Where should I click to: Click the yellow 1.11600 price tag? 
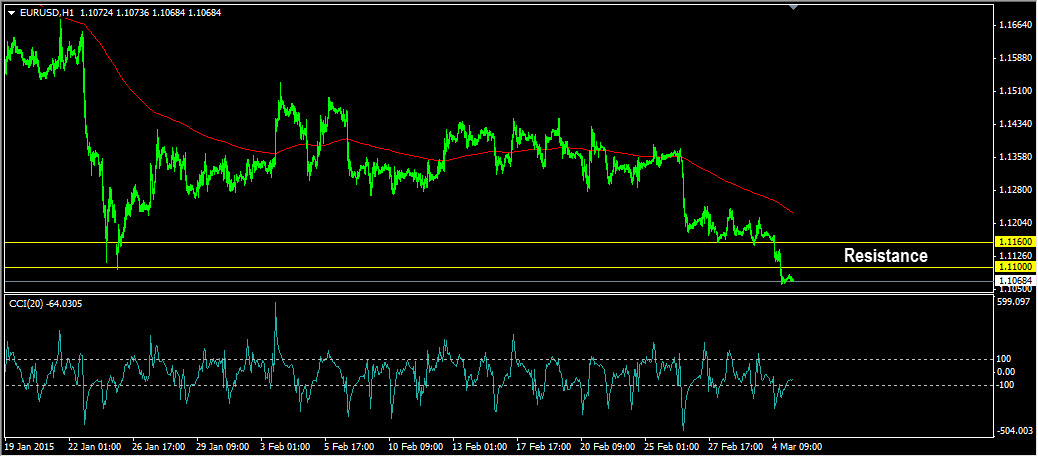1014,242
